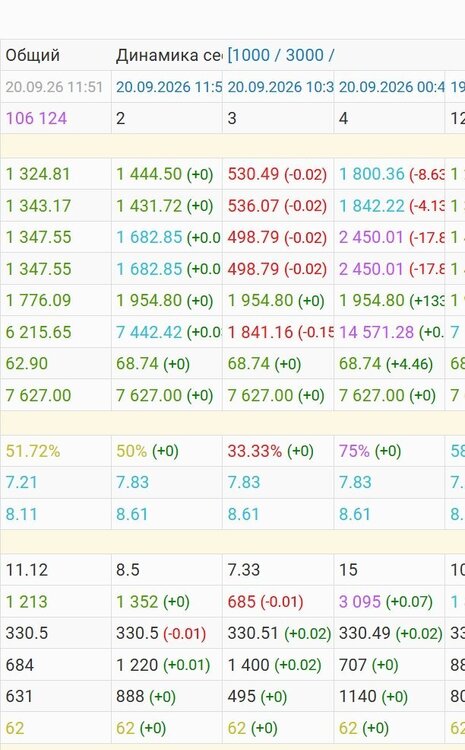This screenshot has height=750, width=465.
Task: Select the 1 352 (+0) value
Action: coord(153,601)
